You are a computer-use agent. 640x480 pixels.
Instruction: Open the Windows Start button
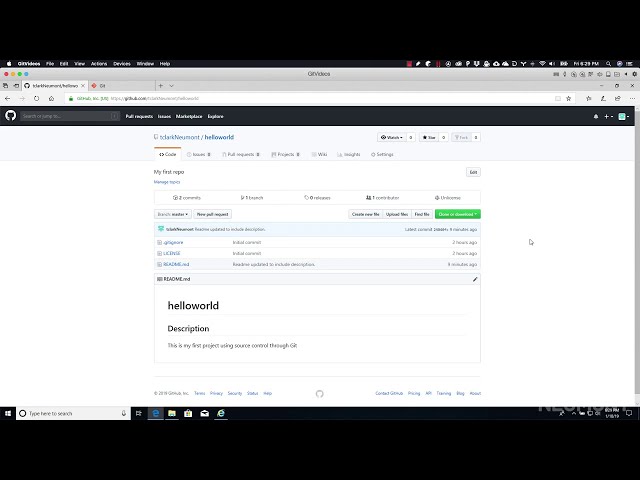coord(8,413)
